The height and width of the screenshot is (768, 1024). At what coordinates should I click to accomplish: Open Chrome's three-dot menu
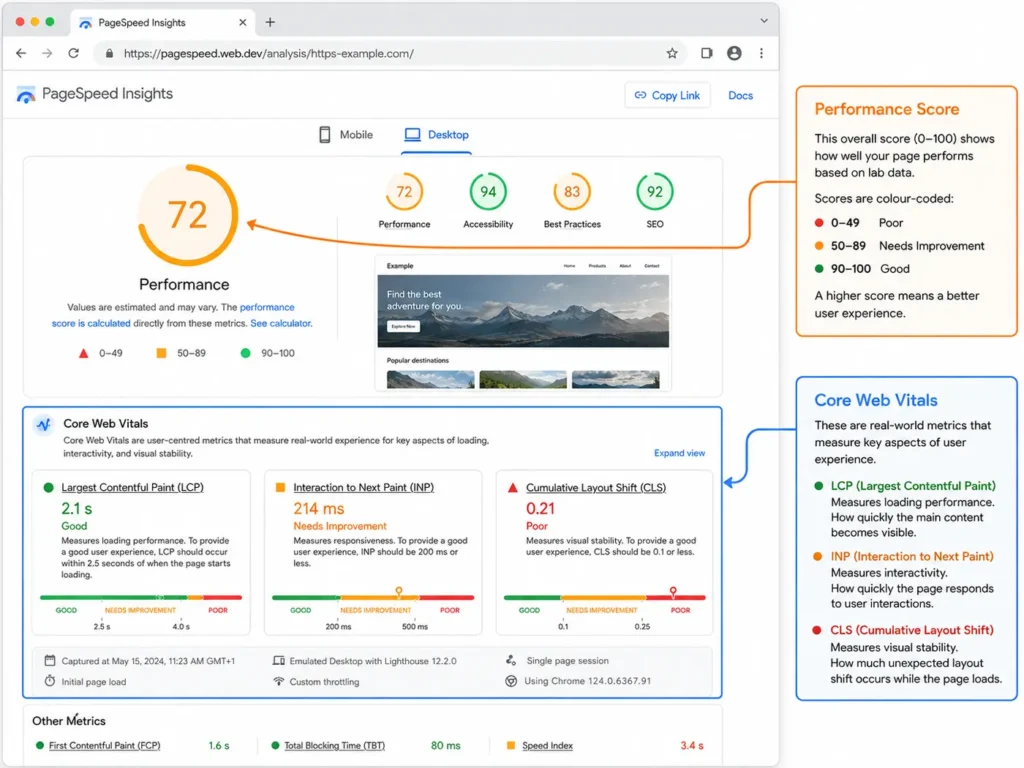(761, 54)
